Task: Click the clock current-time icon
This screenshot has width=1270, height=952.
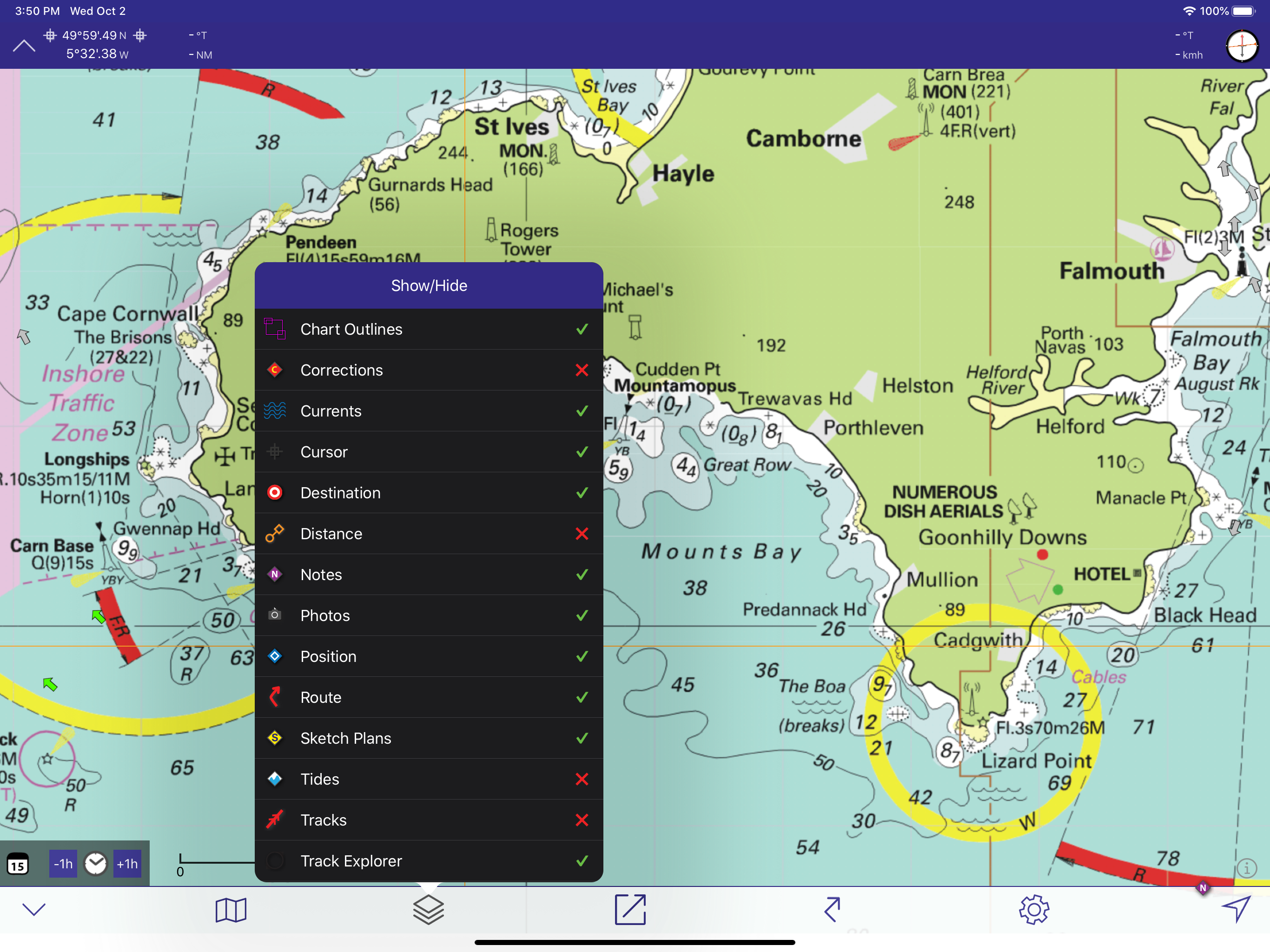Action: coord(95,864)
